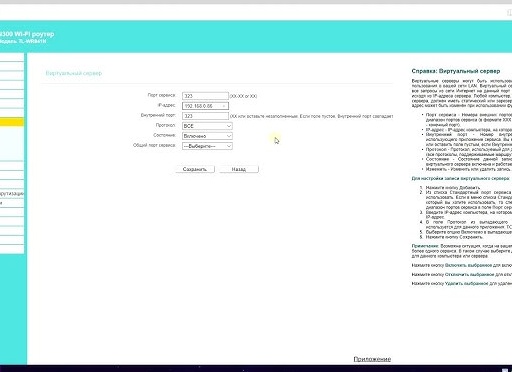512x372 pixels.
Task: Open the Приложение link at the bottom
Action: [372, 359]
